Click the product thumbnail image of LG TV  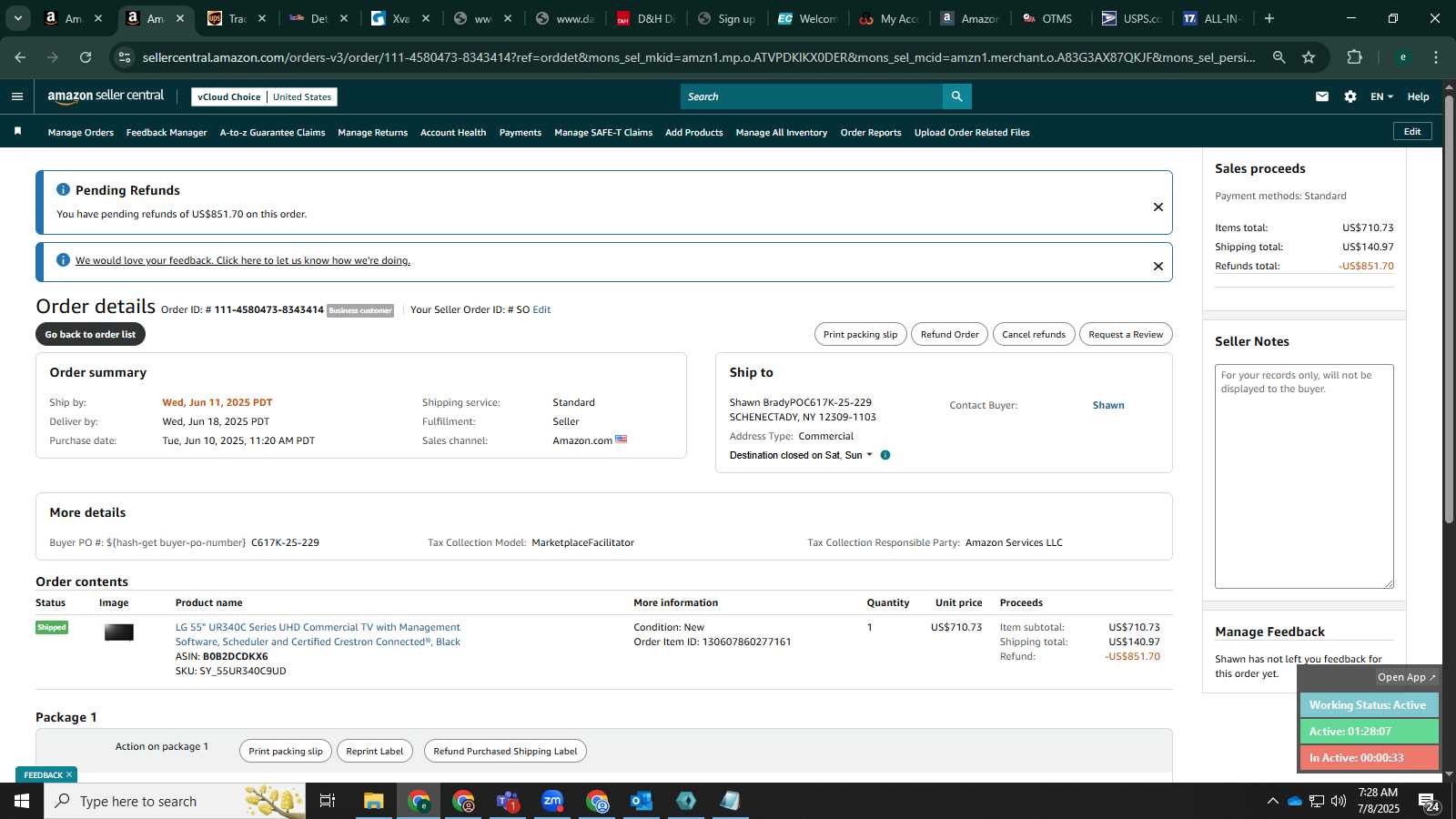coord(119,632)
